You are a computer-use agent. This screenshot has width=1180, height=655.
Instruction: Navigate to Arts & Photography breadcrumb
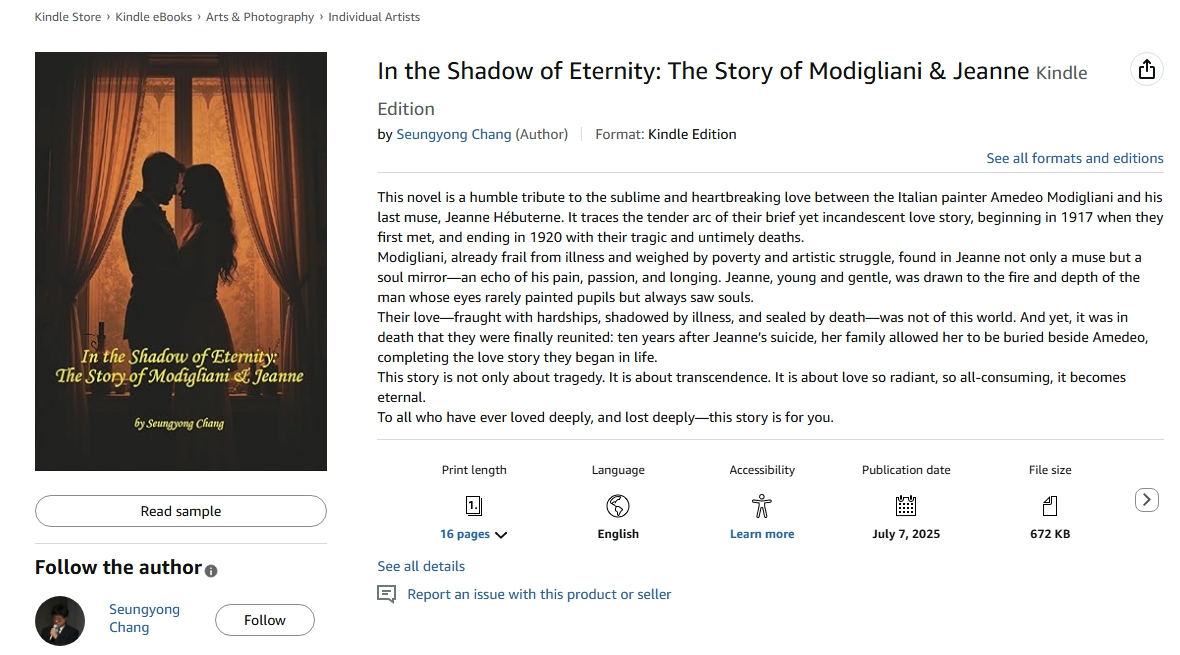pyautogui.click(x=260, y=17)
